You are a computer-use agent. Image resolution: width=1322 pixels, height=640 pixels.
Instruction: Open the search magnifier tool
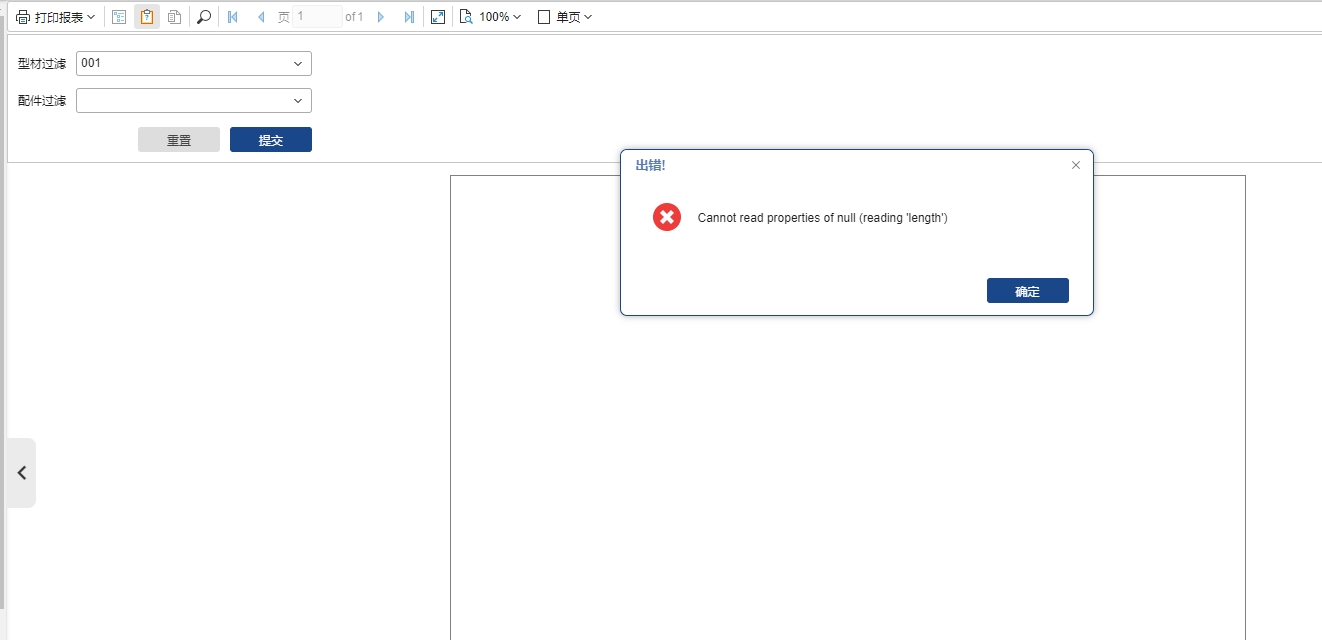204,17
